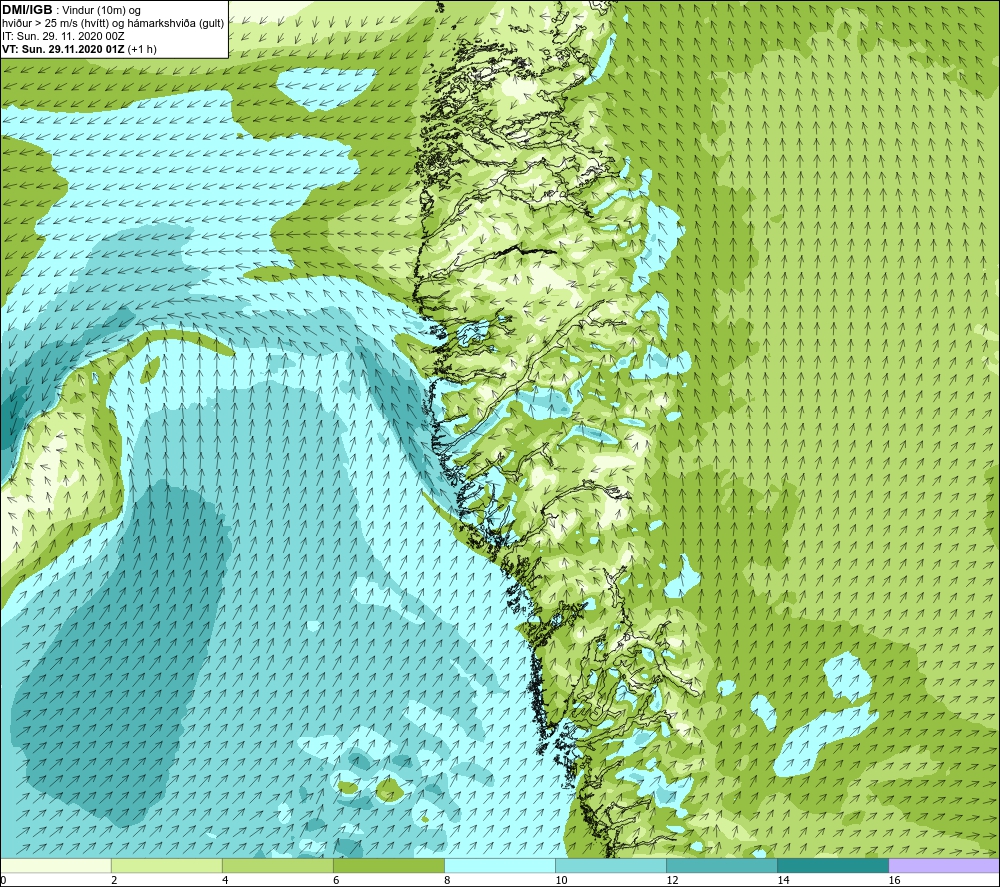Click the "(+1 h)" forecast offset text
1000x887 pixels.
tap(142, 49)
